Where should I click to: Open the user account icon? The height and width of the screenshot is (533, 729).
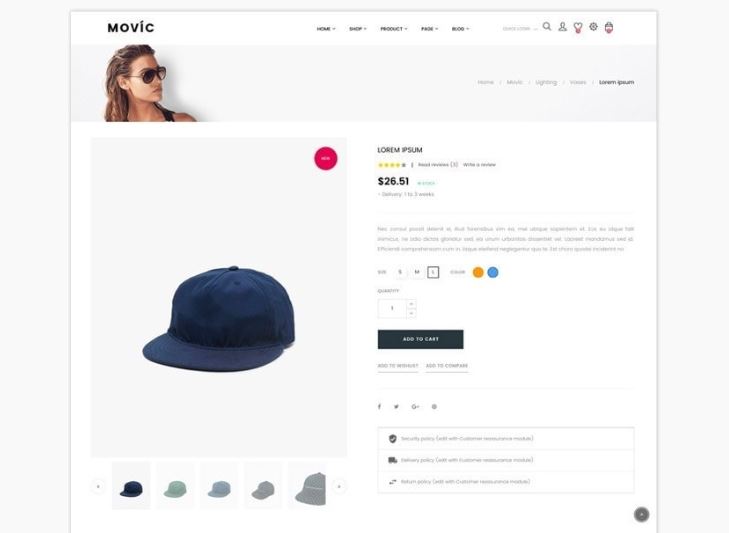coord(562,27)
